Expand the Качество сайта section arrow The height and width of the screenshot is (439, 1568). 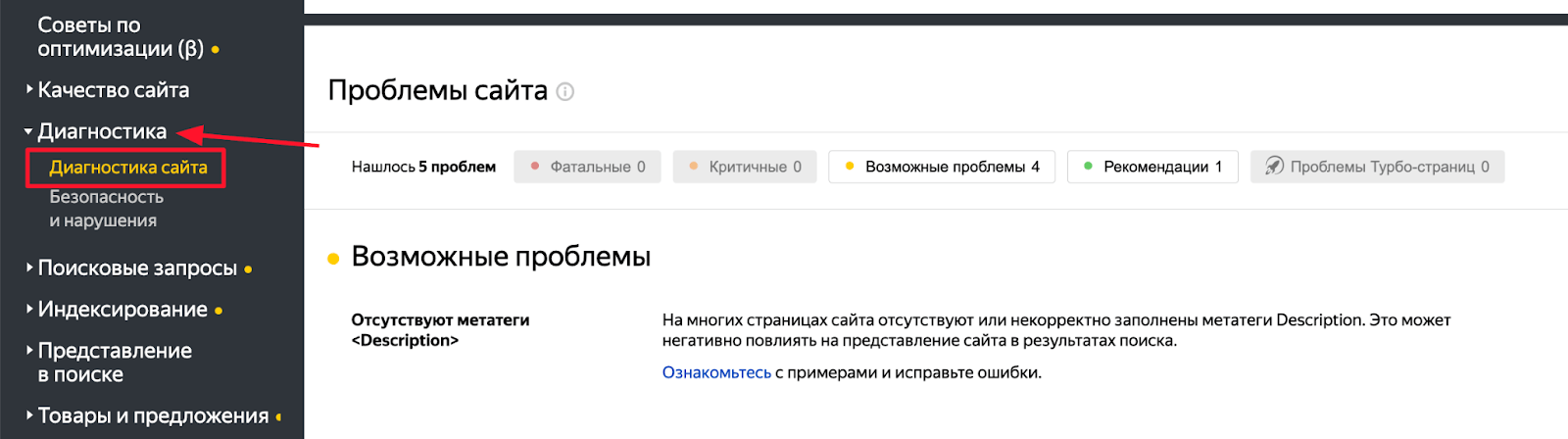29,89
